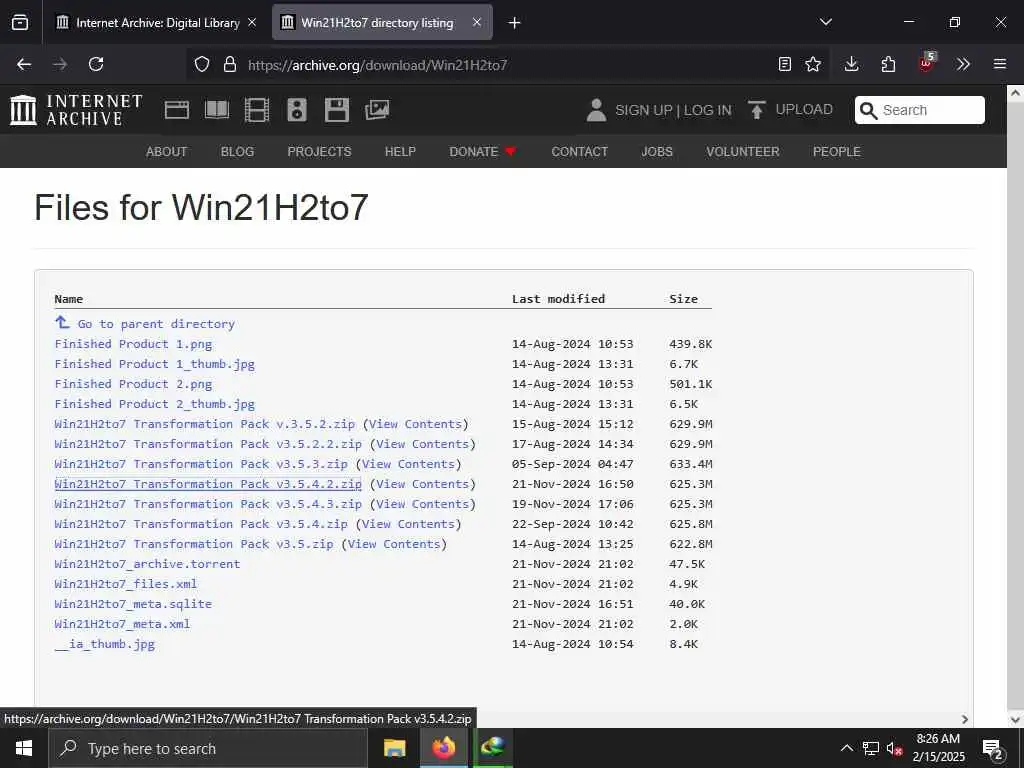Open the notification center icon
This screenshot has height=768, width=1024.
[993, 749]
